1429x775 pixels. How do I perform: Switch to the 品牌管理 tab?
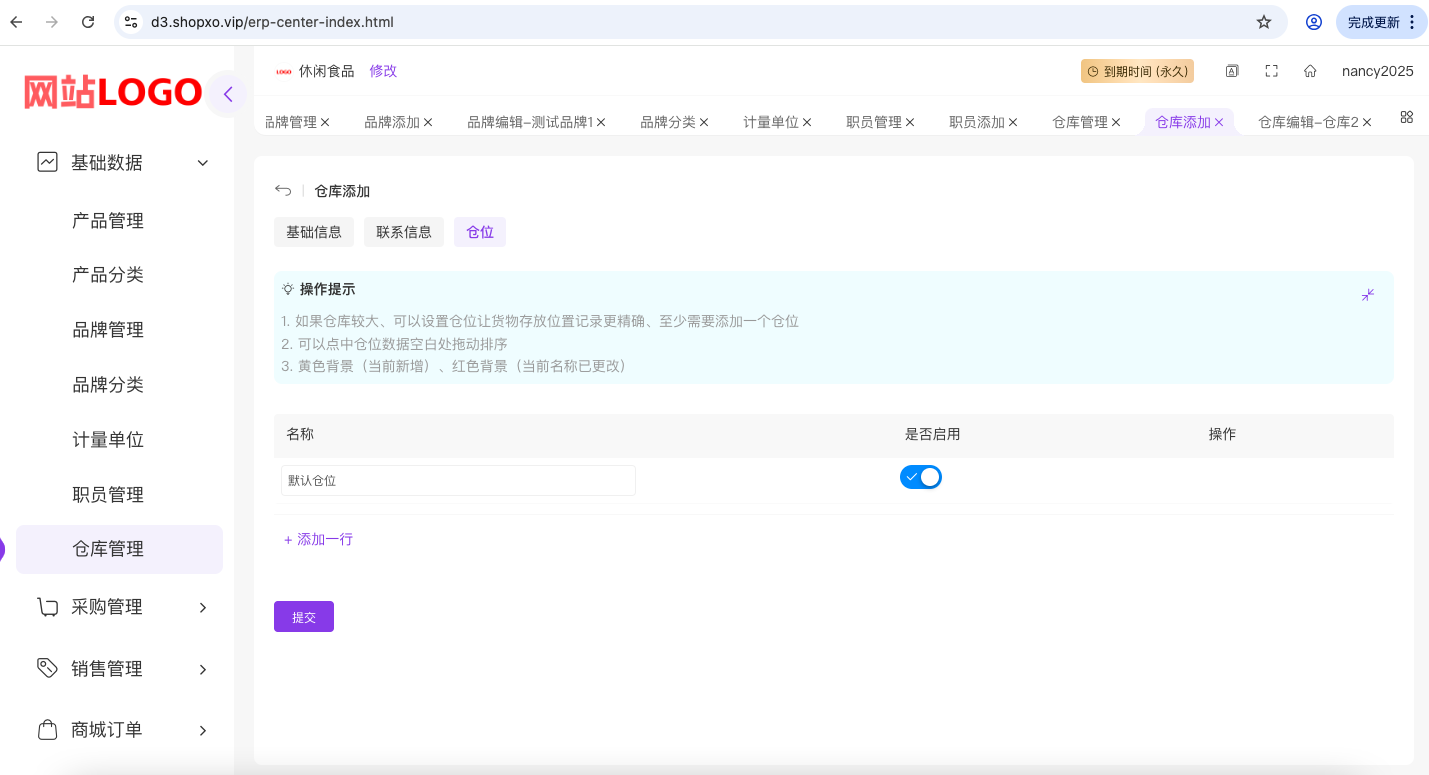(x=291, y=122)
